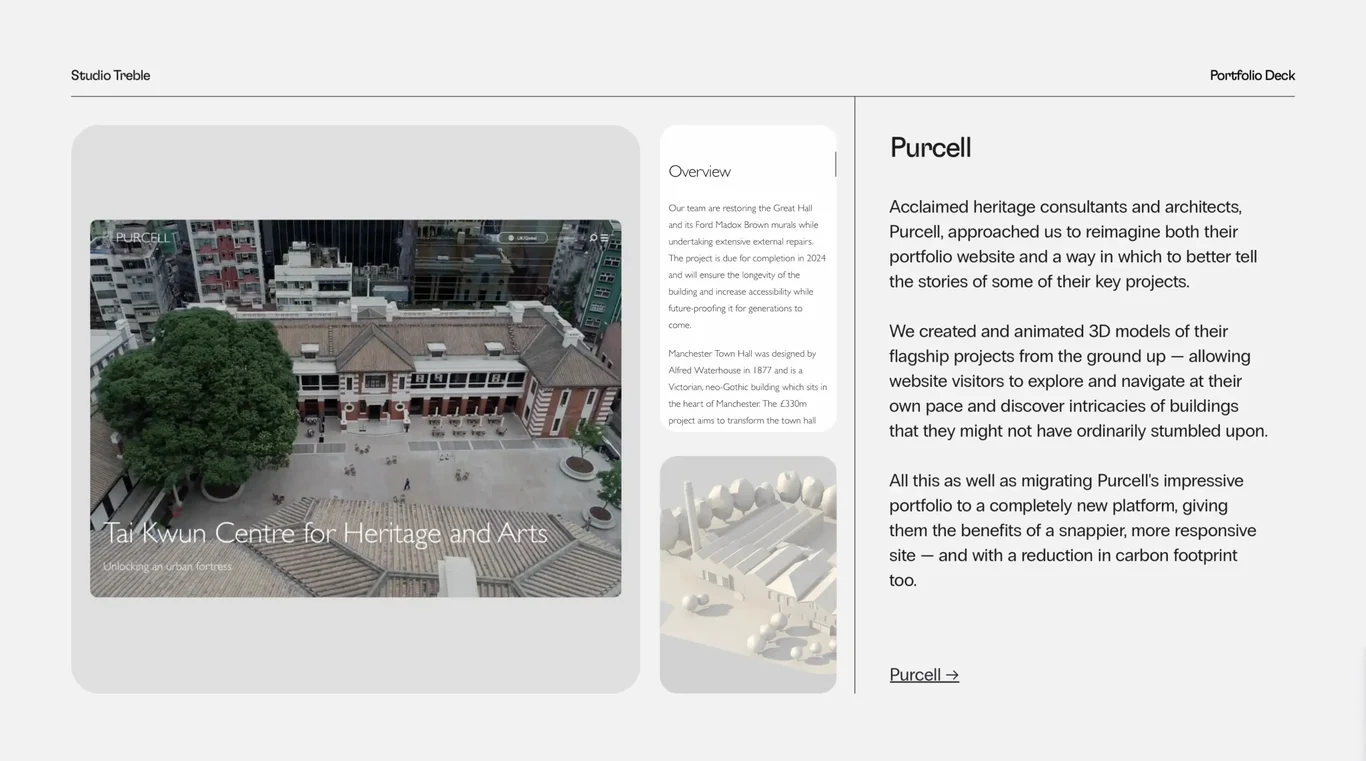Click Overview text "Our team are restoring"
This screenshot has width=1366, height=761.
[747, 266]
